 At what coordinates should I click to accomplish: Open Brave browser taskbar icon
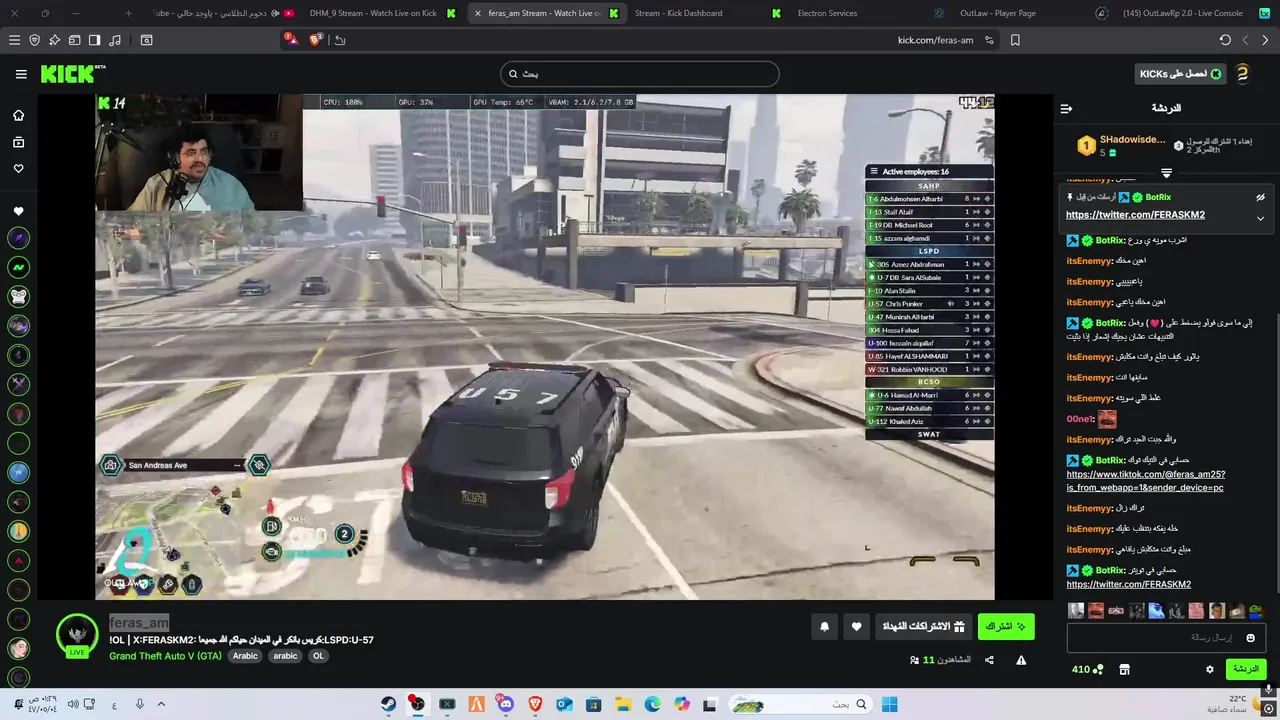[534, 704]
